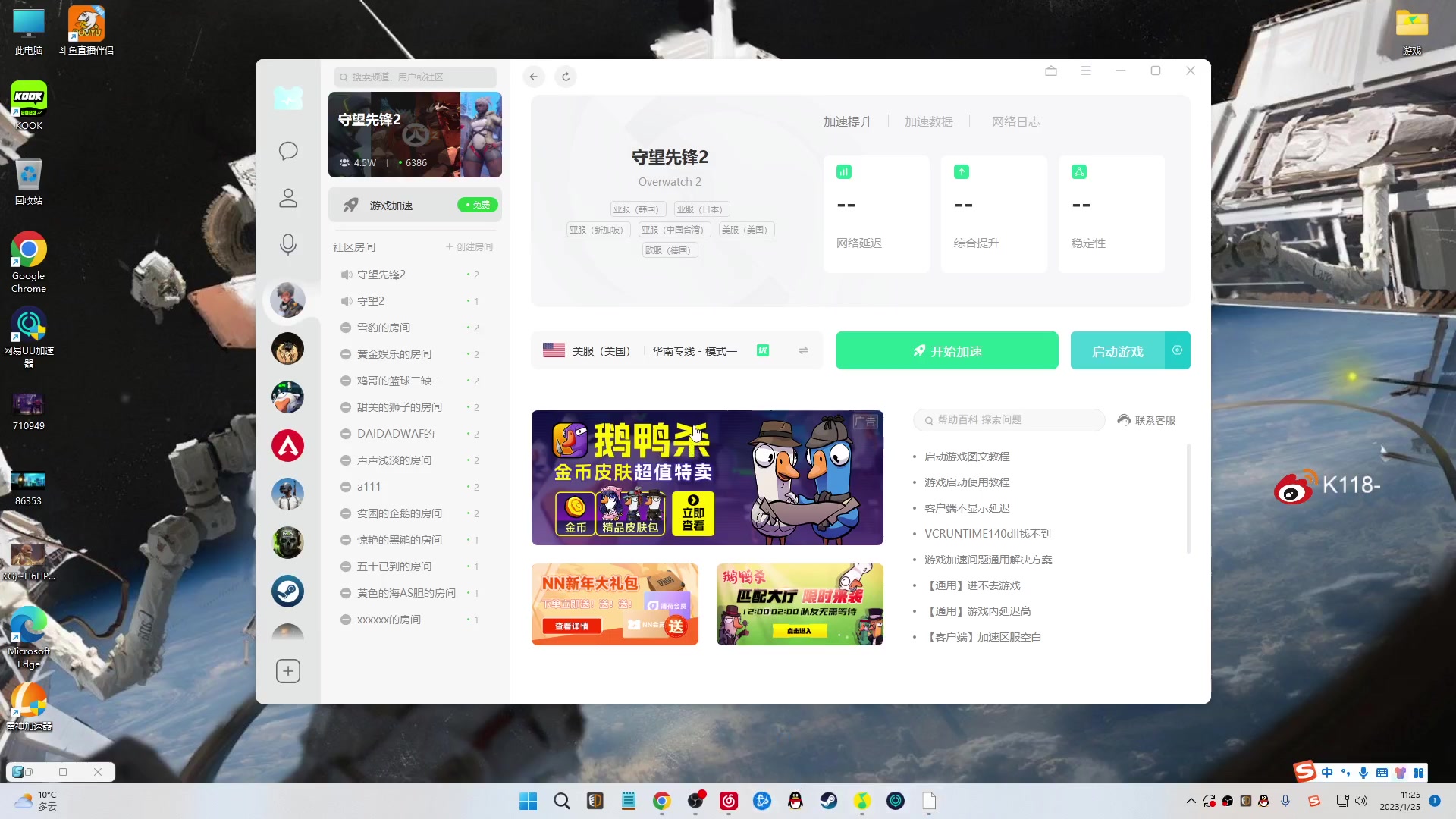This screenshot has height=819, width=1456.
Task: Click the green stability icon
Action: click(1079, 172)
